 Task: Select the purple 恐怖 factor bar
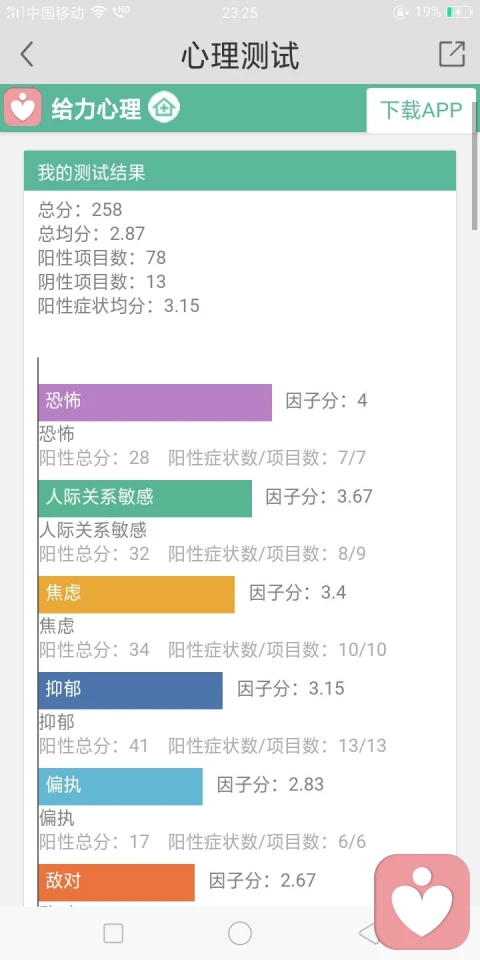155,402
